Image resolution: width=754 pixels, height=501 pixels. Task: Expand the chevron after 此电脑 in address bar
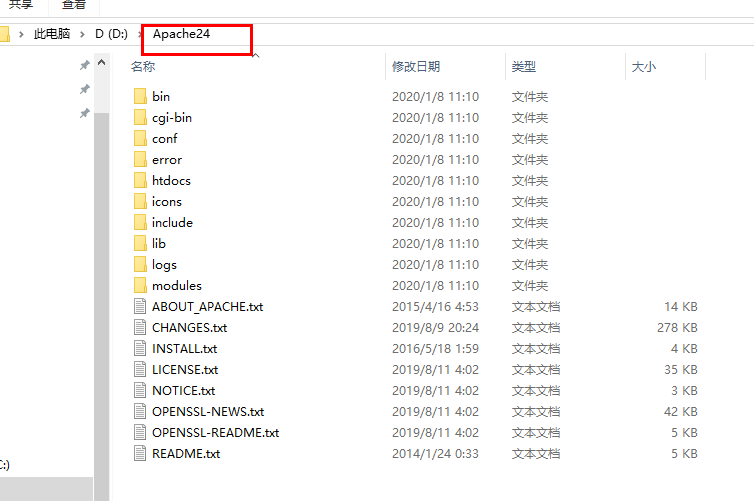coord(82,34)
